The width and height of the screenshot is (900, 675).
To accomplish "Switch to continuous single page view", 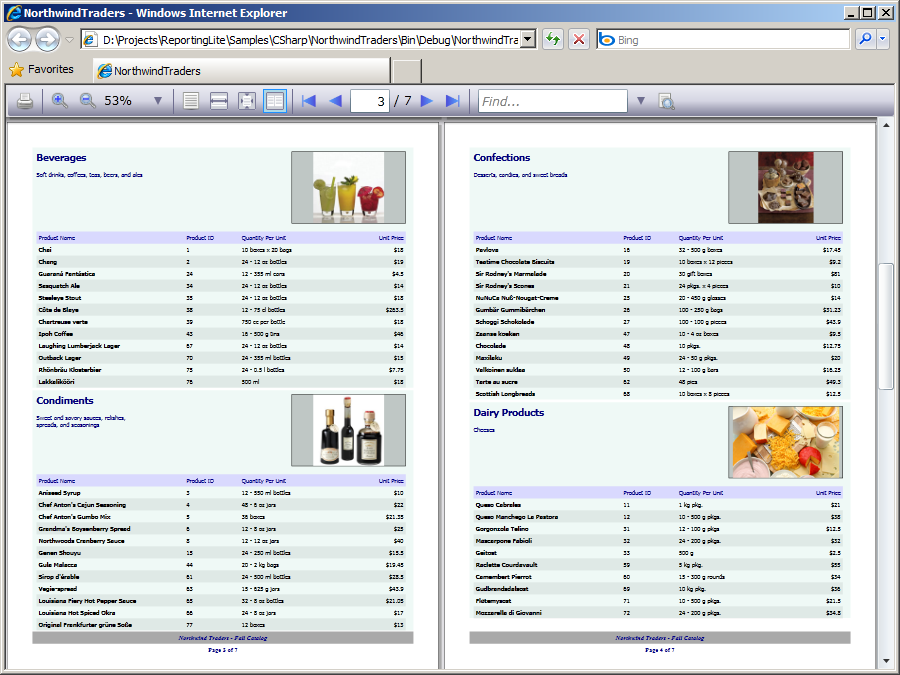I will (x=191, y=101).
